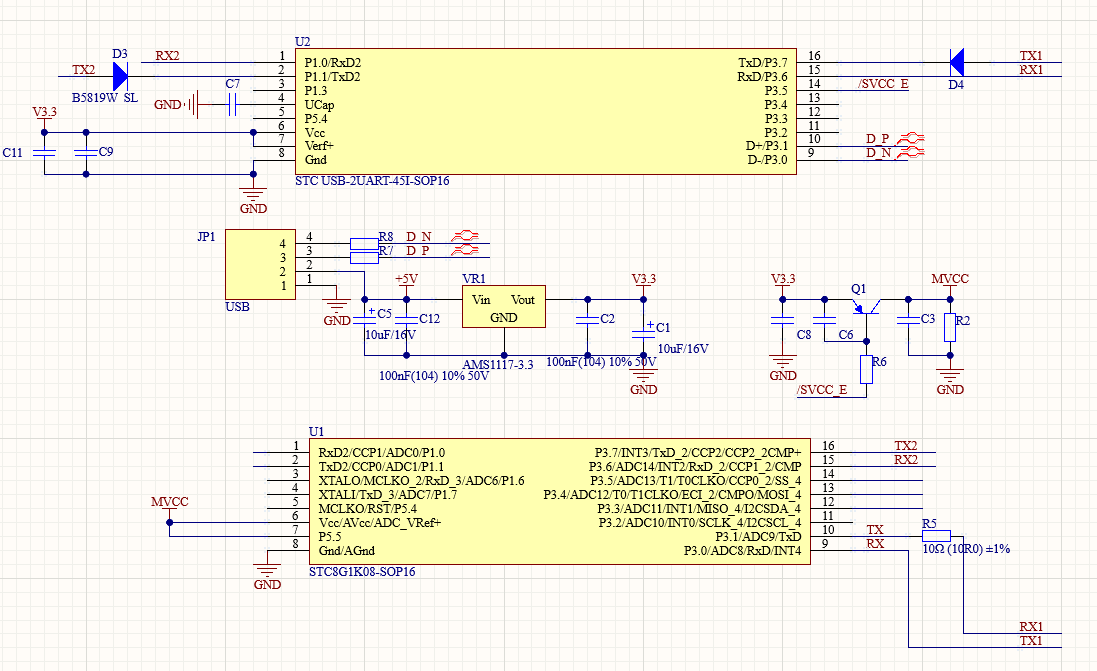Click 'Vout' pin label of VR1

click(x=523, y=299)
